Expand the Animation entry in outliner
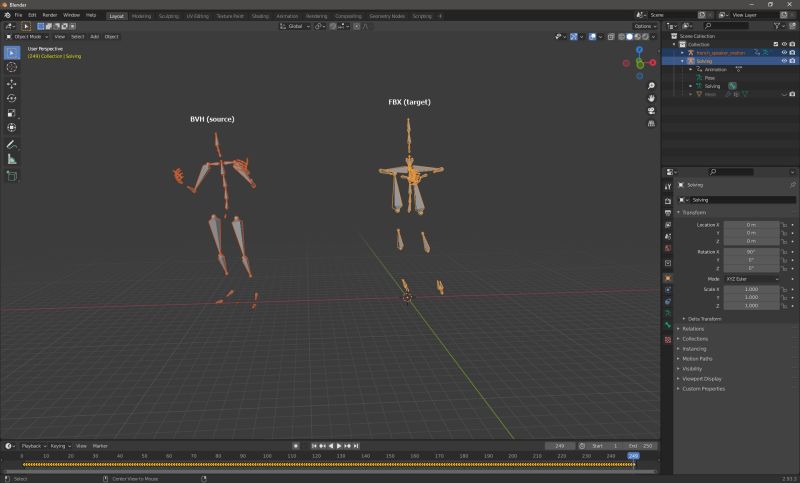The height and width of the screenshot is (483, 800). [691, 69]
